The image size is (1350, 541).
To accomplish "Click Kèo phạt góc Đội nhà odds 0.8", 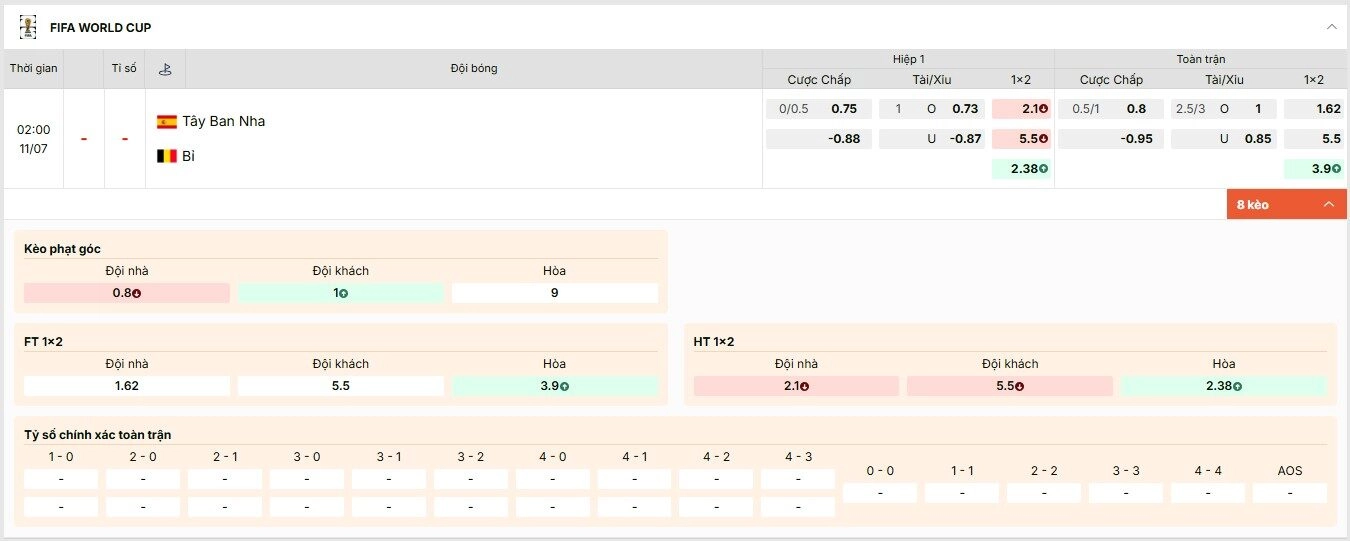I will 127,293.
